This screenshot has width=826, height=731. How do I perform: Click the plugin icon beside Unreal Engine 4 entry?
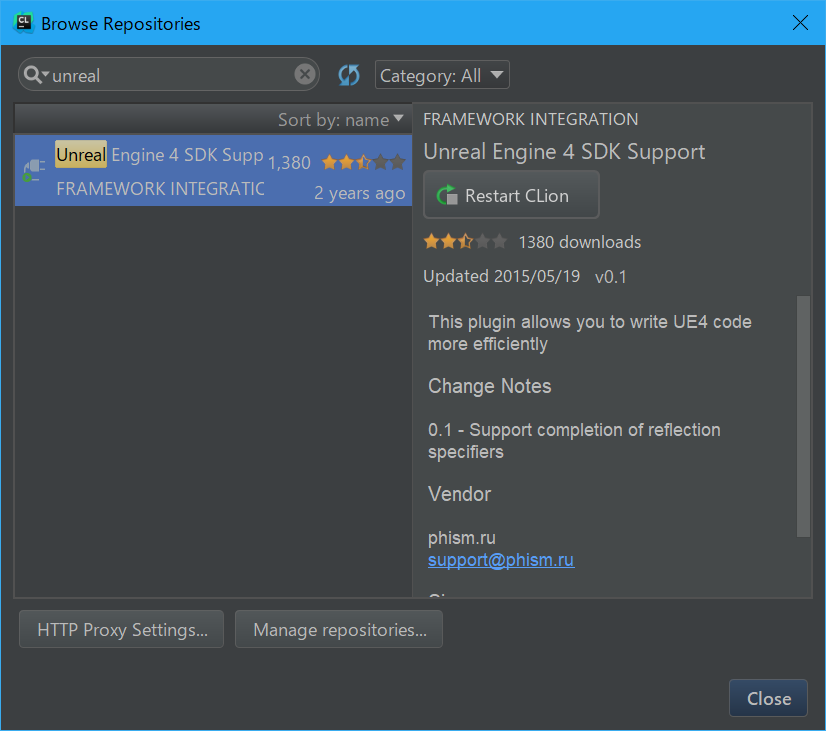(34, 171)
